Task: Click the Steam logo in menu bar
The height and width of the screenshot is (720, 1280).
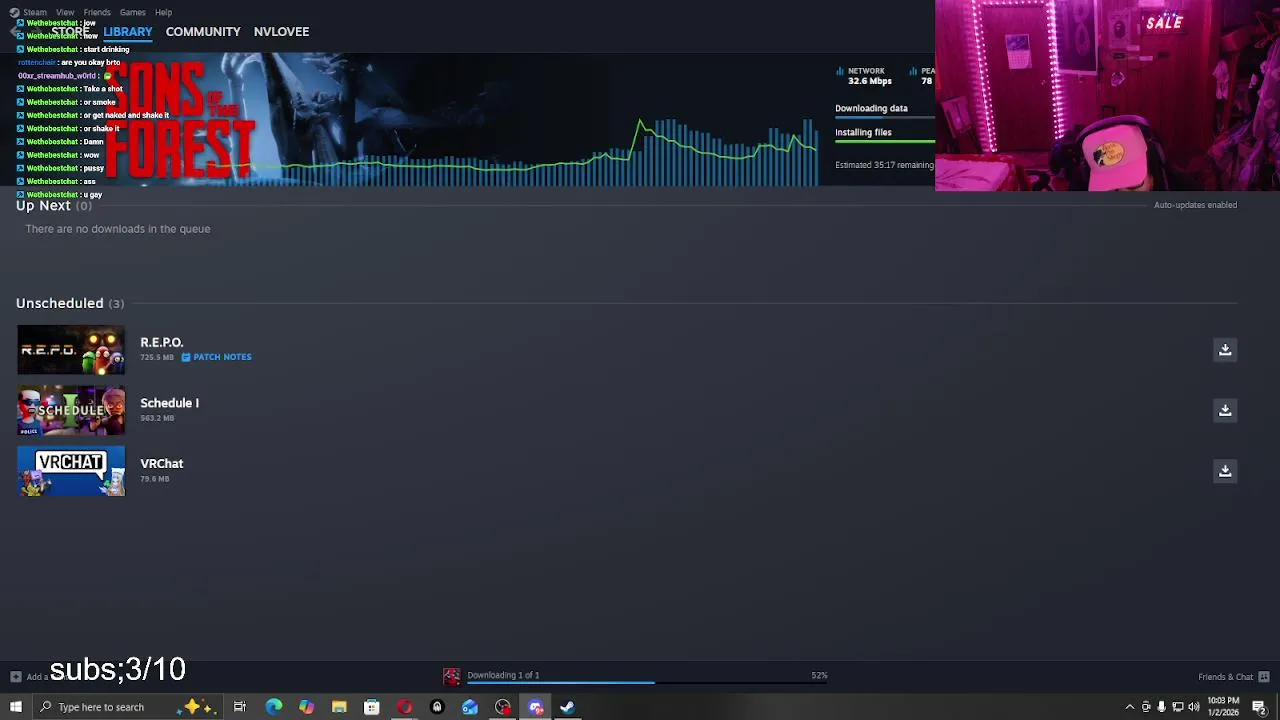Action: pyautogui.click(x=14, y=12)
